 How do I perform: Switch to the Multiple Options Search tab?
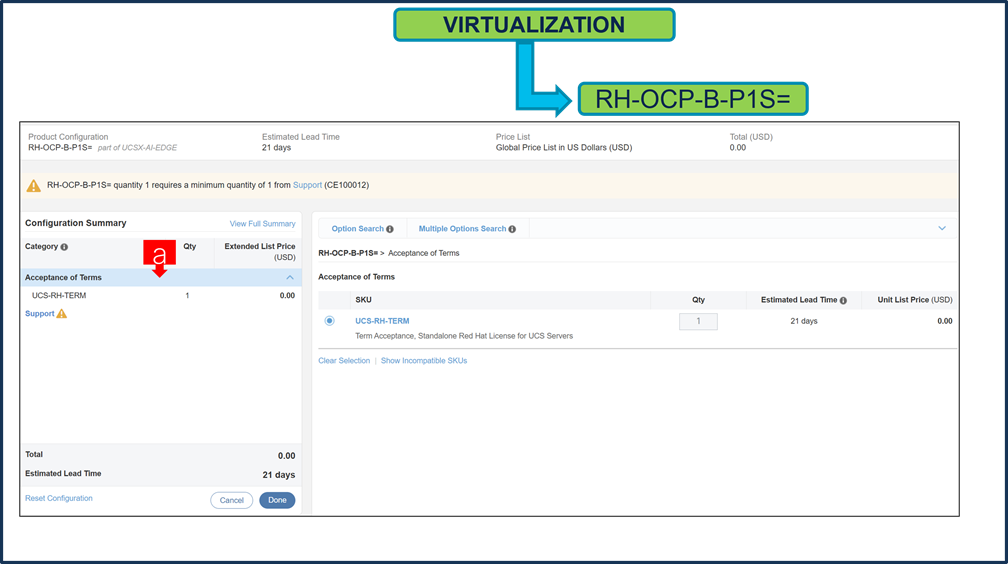[467, 229]
